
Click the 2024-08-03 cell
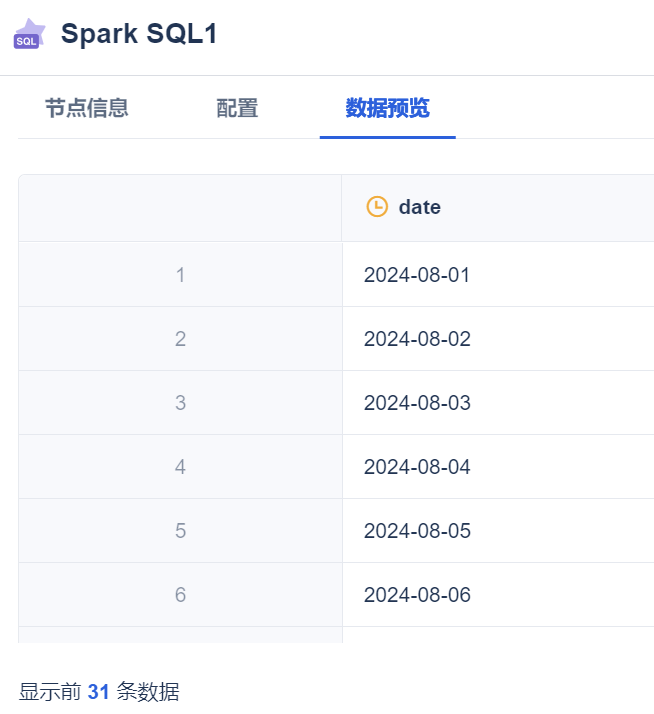pos(417,403)
